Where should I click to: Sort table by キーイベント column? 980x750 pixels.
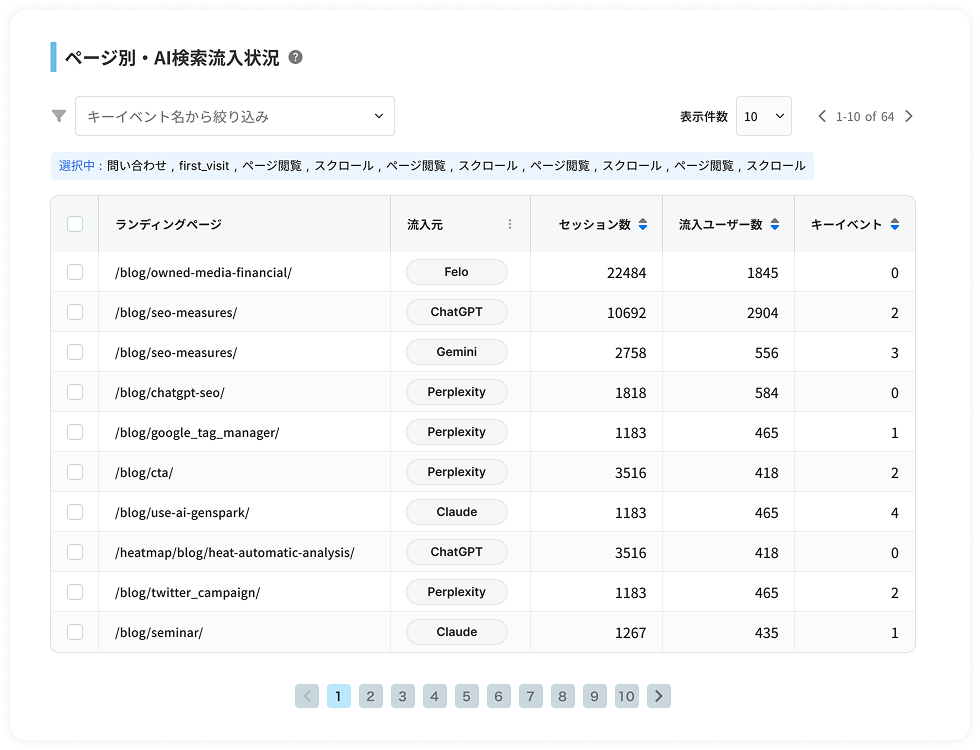(x=895, y=225)
